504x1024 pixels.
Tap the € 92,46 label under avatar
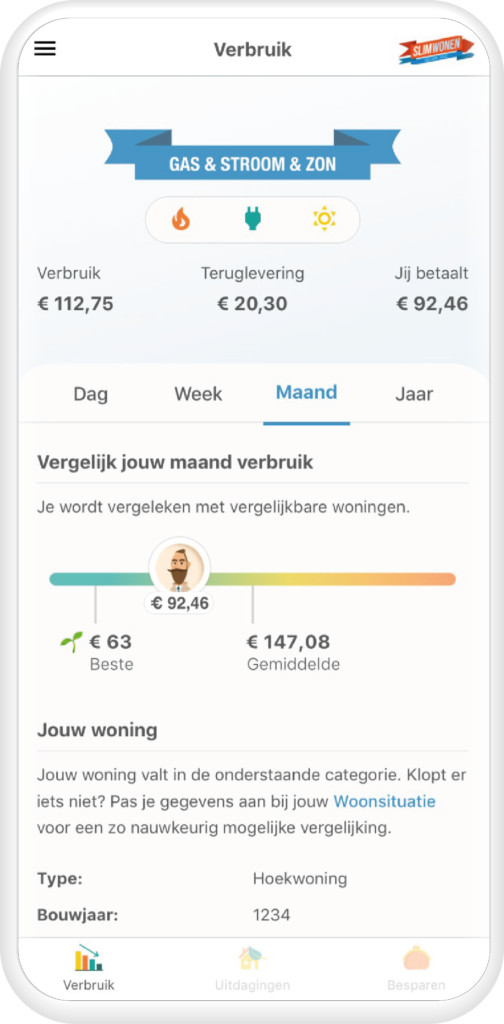coord(180,603)
